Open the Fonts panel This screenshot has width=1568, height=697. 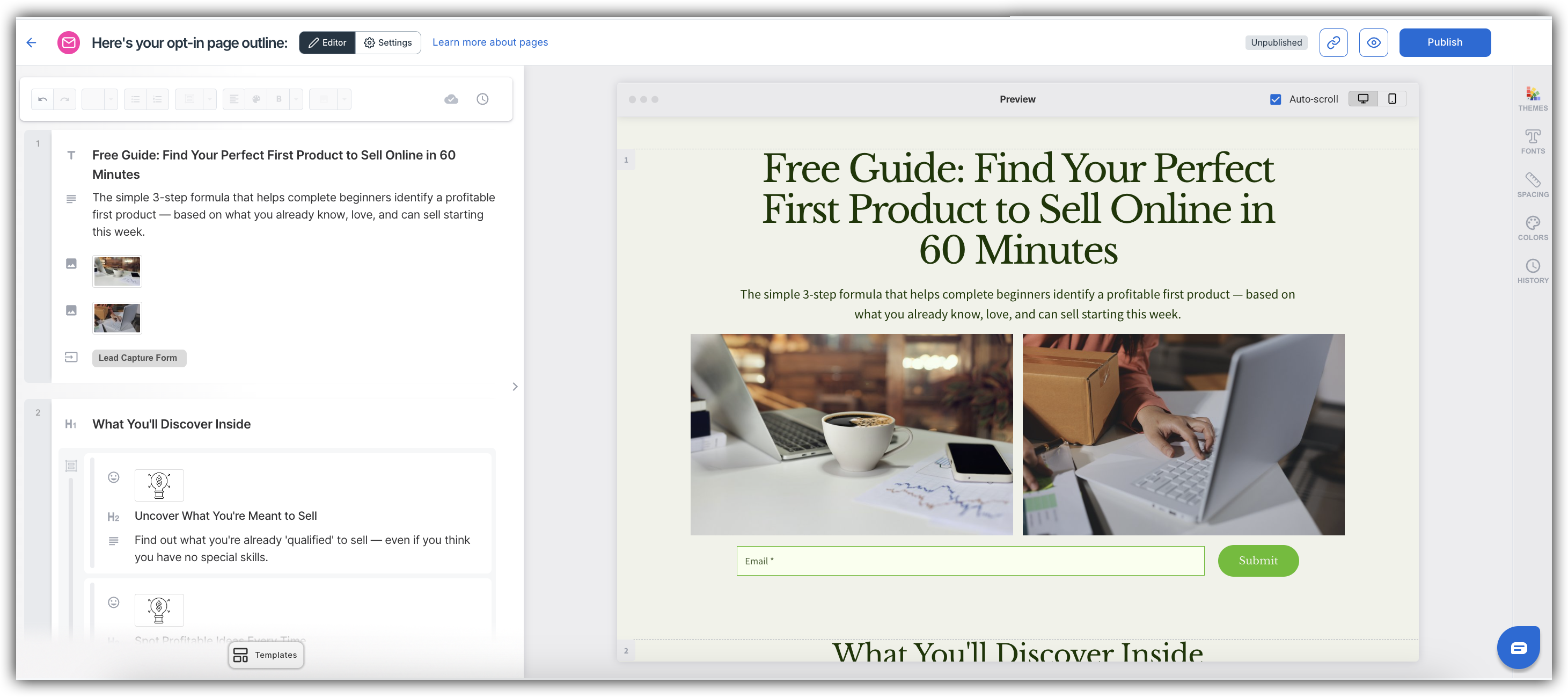click(x=1532, y=141)
